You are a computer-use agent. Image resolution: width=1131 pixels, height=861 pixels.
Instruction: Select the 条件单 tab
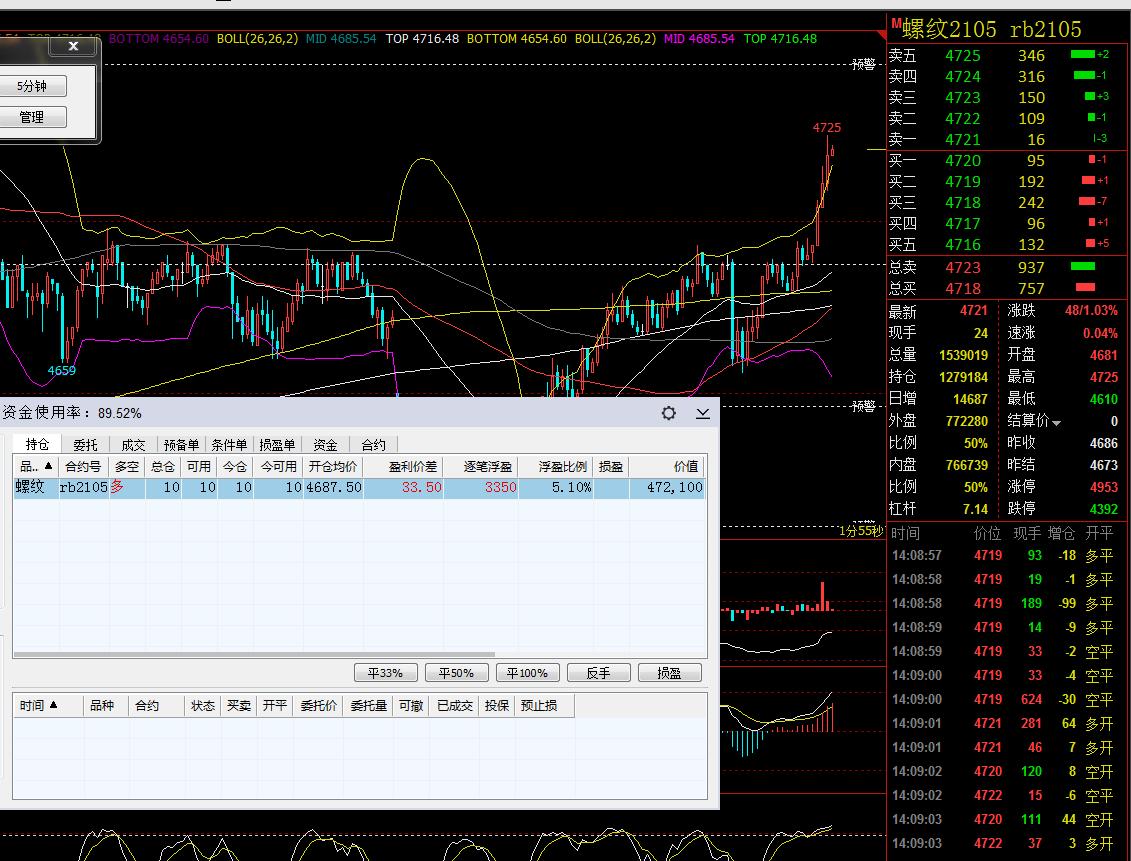229,445
